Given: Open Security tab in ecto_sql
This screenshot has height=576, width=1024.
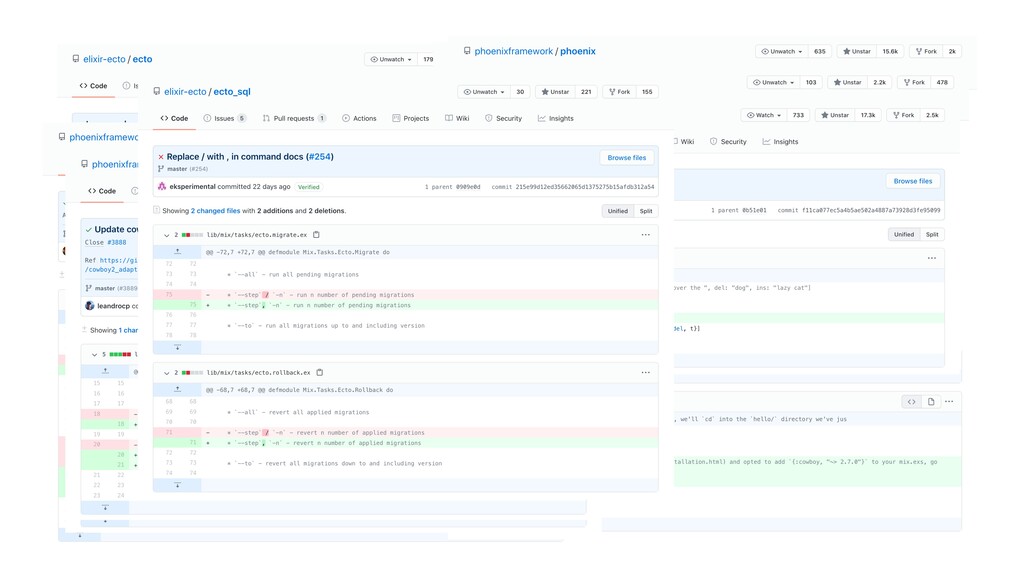Looking at the screenshot, I should pyautogui.click(x=504, y=118).
